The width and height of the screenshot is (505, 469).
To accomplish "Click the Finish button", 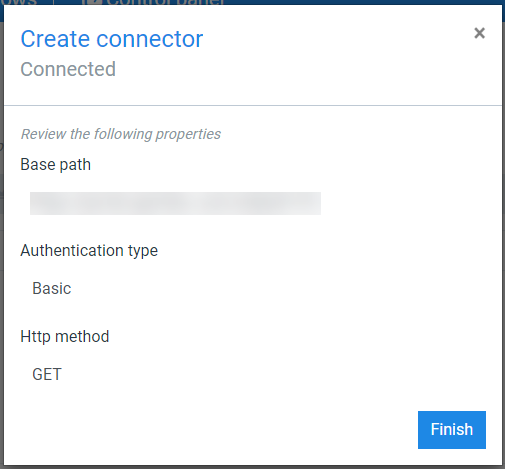I will pos(452,430).
